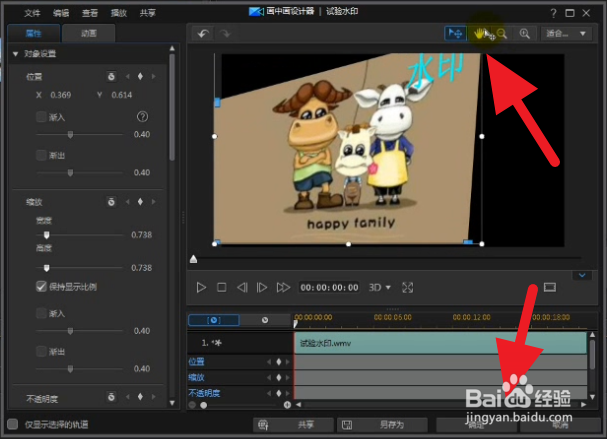Open the 3D mode dropdown
This screenshot has height=439, width=607.
(x=379, y=288)
